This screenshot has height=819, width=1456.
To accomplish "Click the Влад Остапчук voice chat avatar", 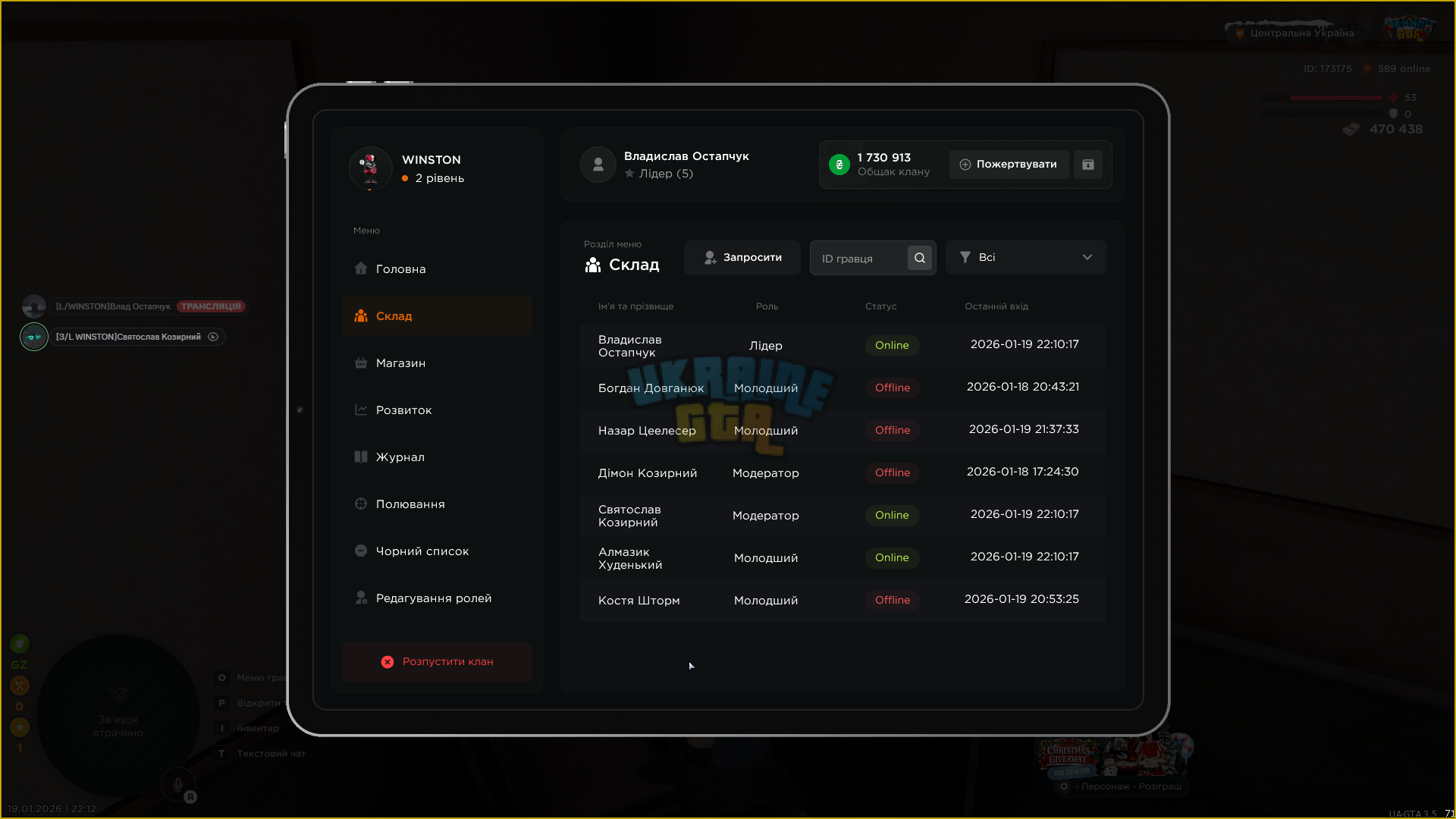I will click(x=34, y=306).
